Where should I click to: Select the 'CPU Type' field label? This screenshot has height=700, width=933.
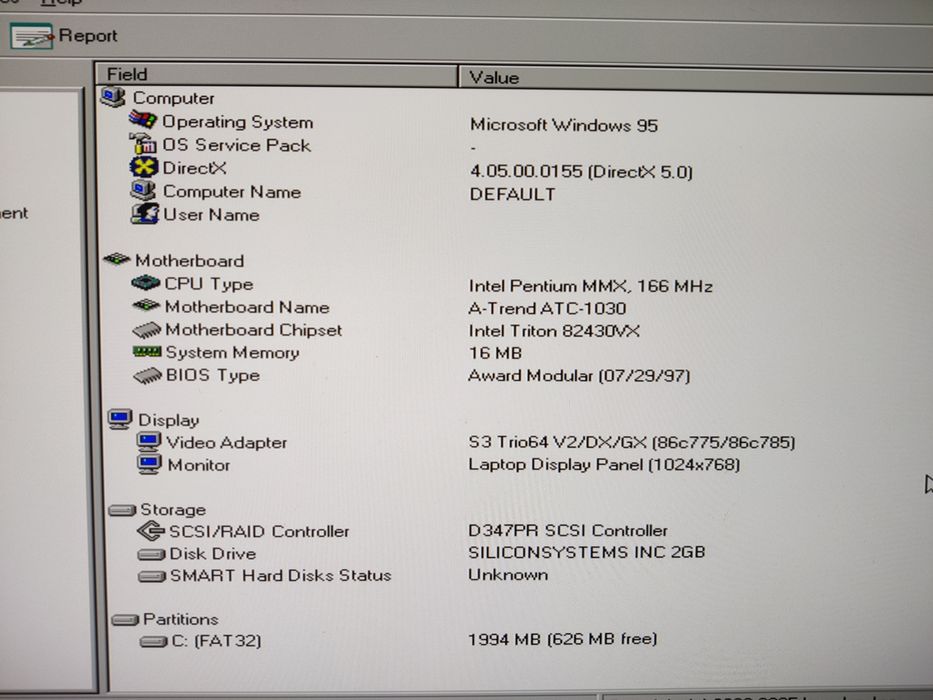click(x=208, y=284)
